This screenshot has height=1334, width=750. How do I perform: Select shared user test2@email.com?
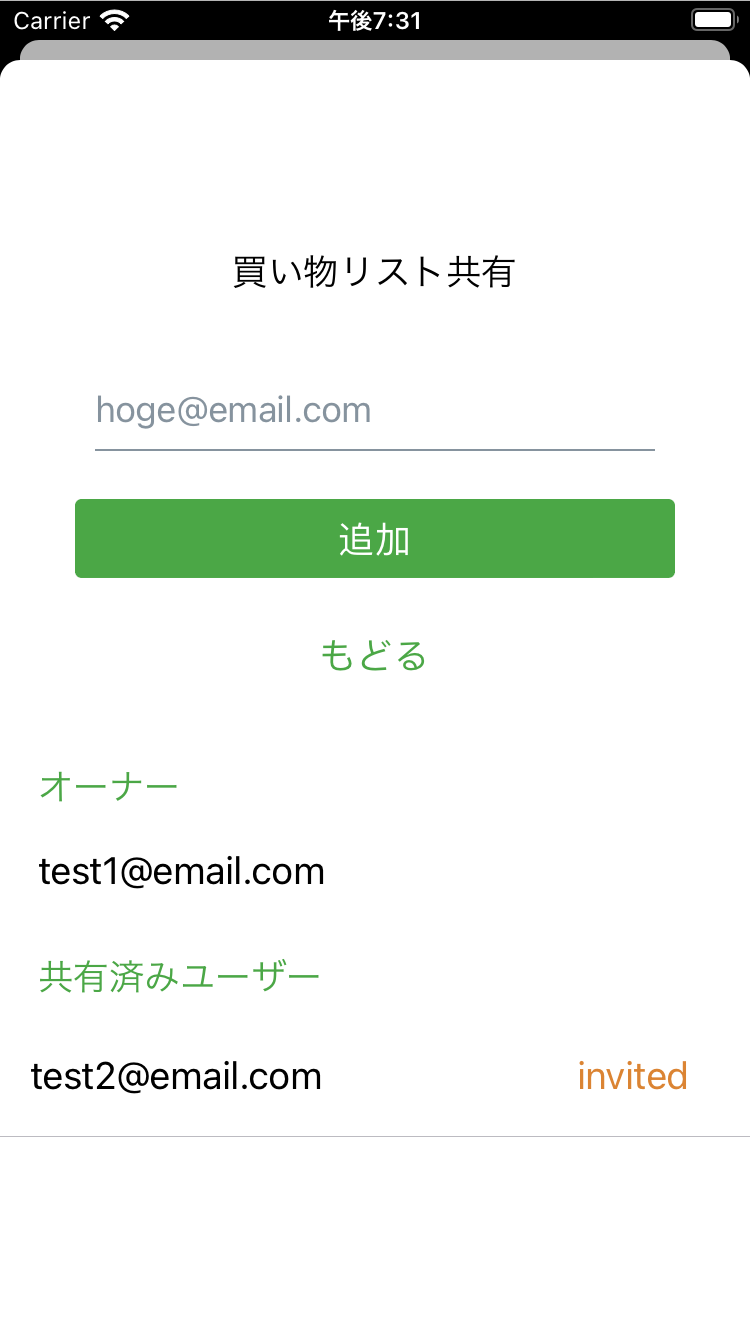pyautogui.click(x=177, y=1076)
